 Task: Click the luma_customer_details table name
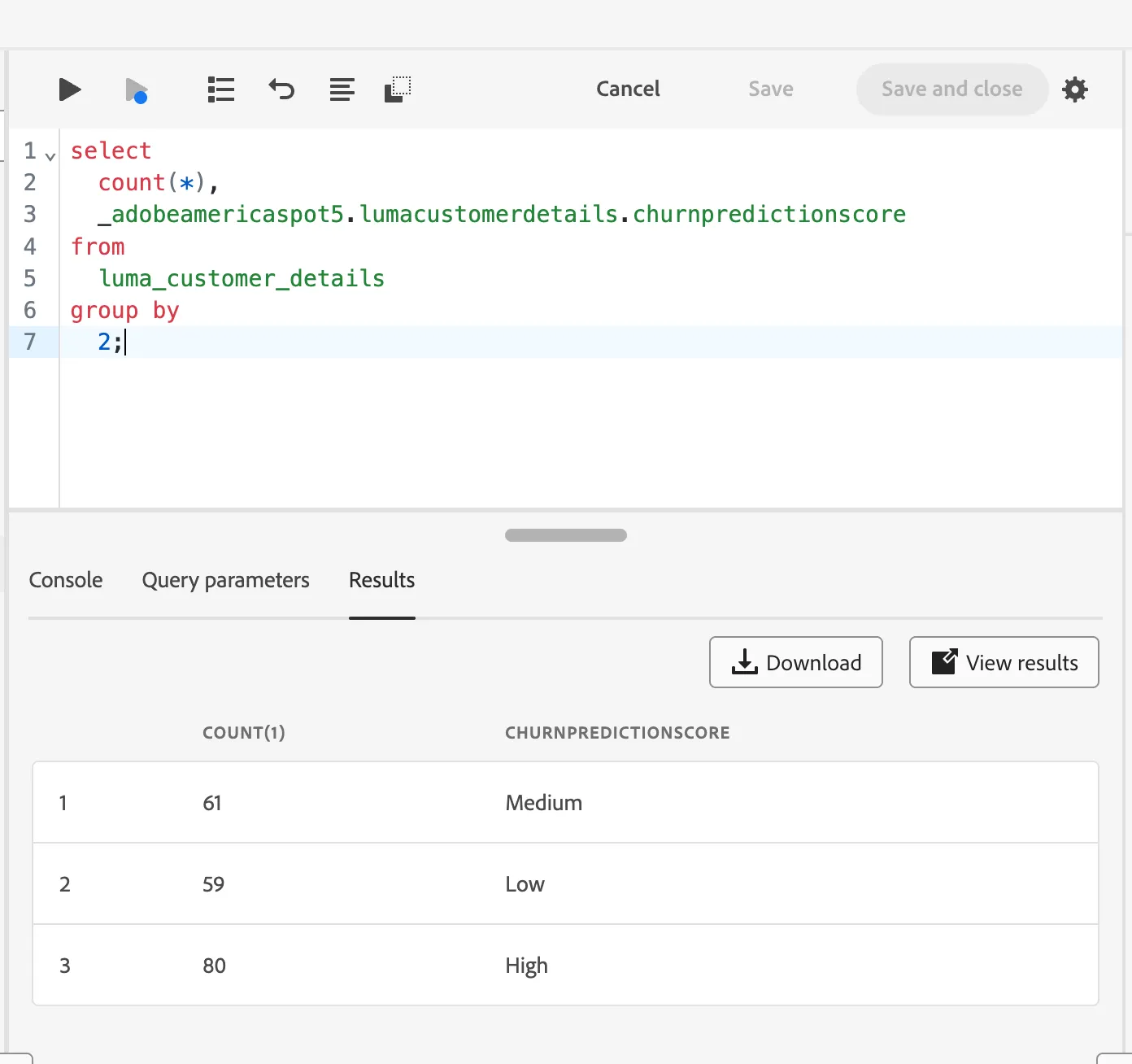[242, 278]
